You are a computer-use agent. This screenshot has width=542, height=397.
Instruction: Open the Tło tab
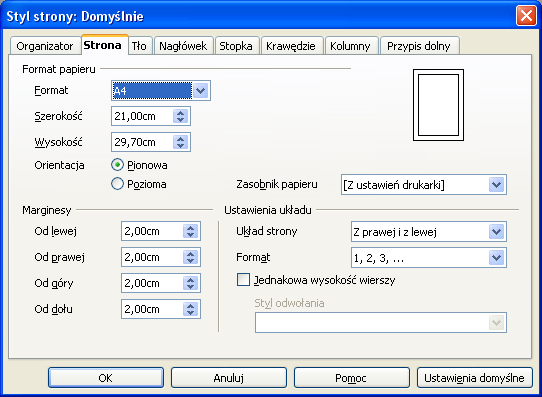click(x=139, y=46)
